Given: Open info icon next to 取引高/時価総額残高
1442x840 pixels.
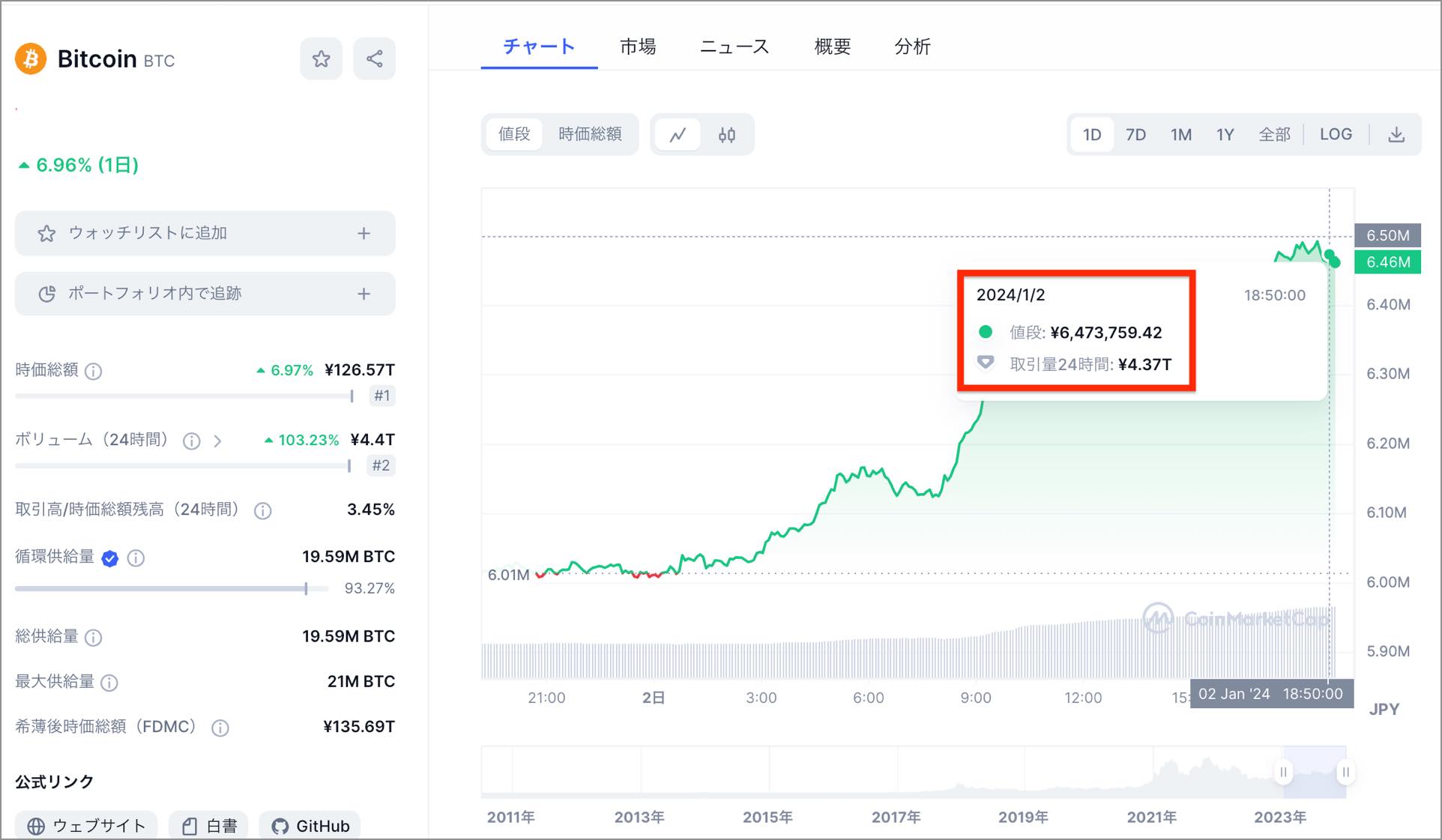Looking at the screenshot, I should [262, 511].
